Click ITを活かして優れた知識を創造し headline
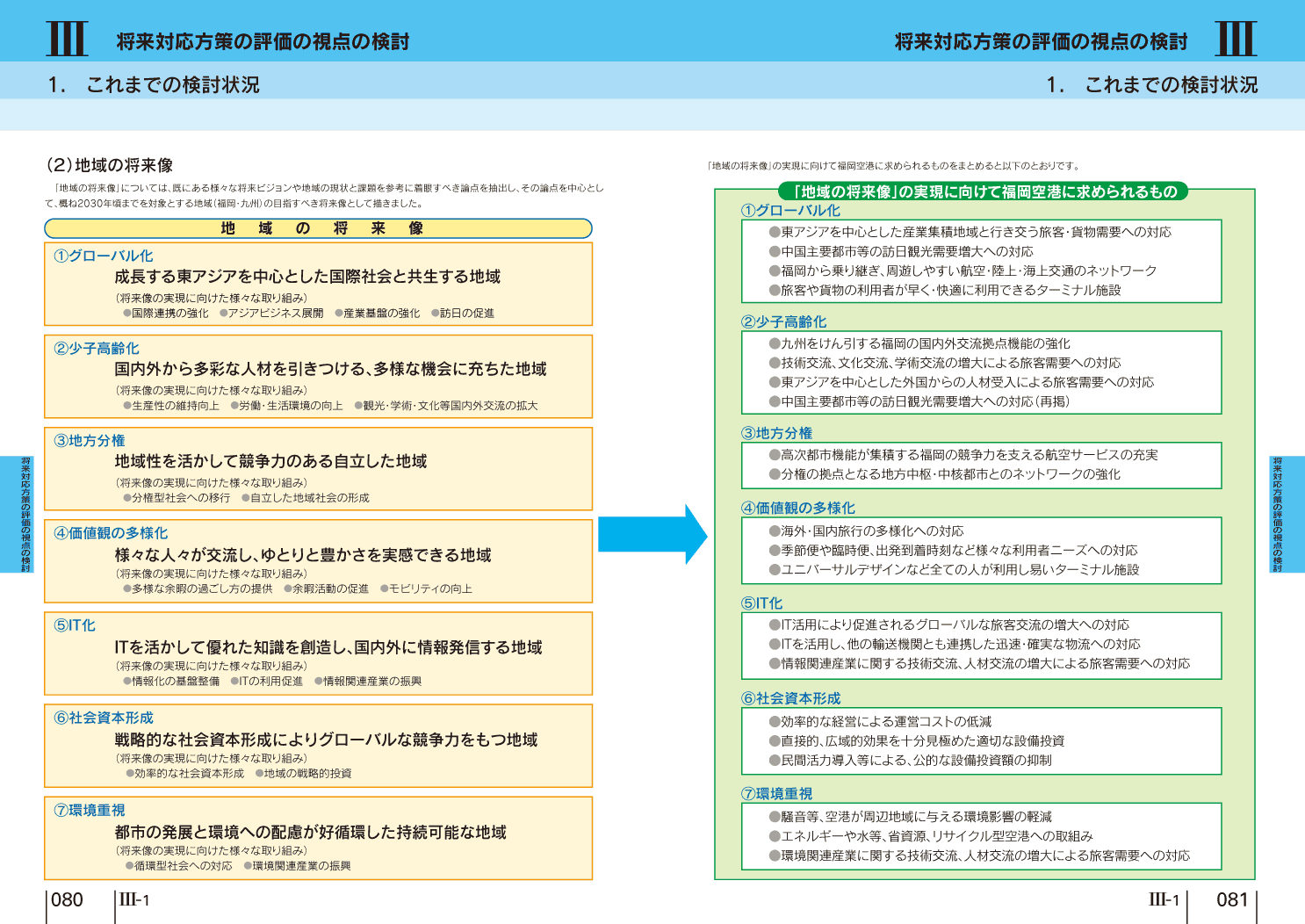This screenshot has height=924, width=1305. tap(328, 647)
